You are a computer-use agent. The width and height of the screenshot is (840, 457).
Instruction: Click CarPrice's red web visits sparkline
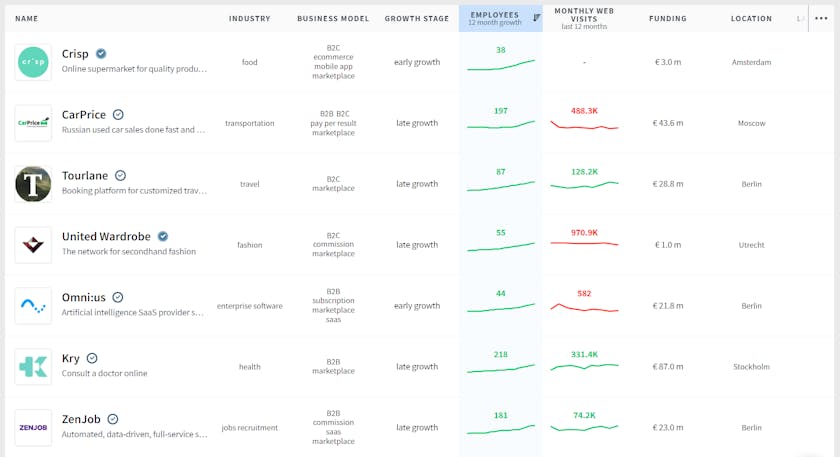click(585, 126)
